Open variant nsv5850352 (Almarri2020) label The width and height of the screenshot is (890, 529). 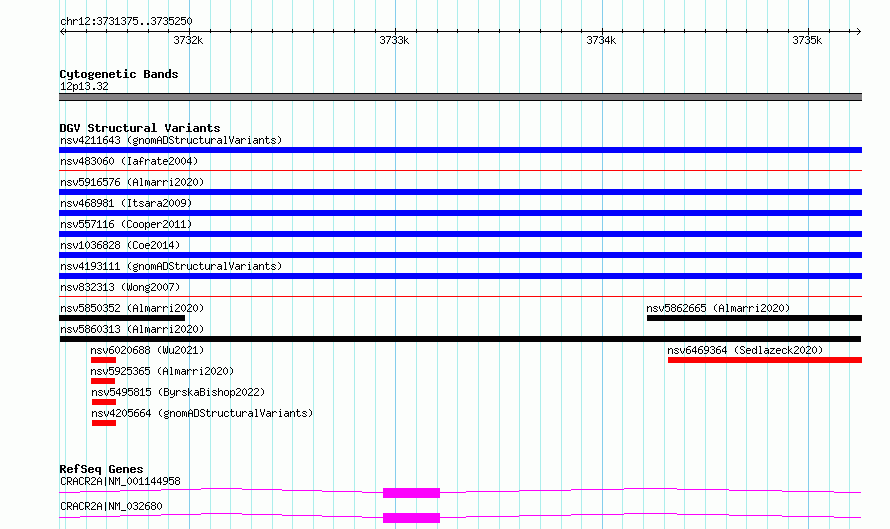(132, 308)
